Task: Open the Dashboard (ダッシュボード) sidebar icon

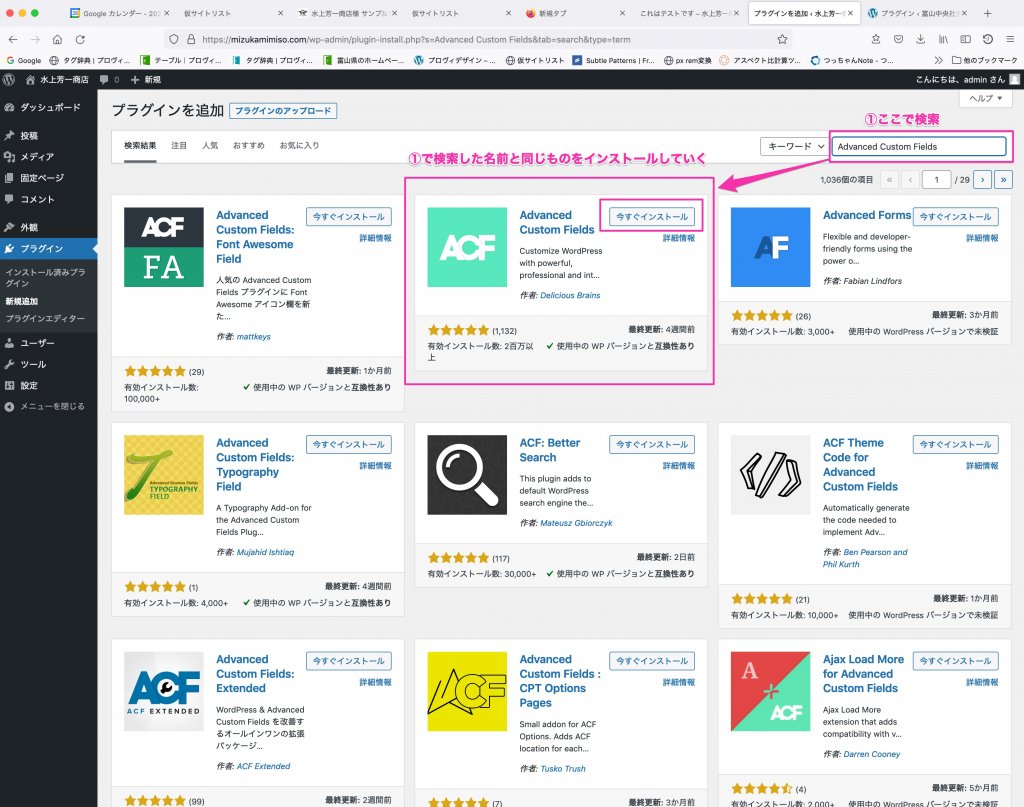Action: pyautogui.click(x=10, y=107)
